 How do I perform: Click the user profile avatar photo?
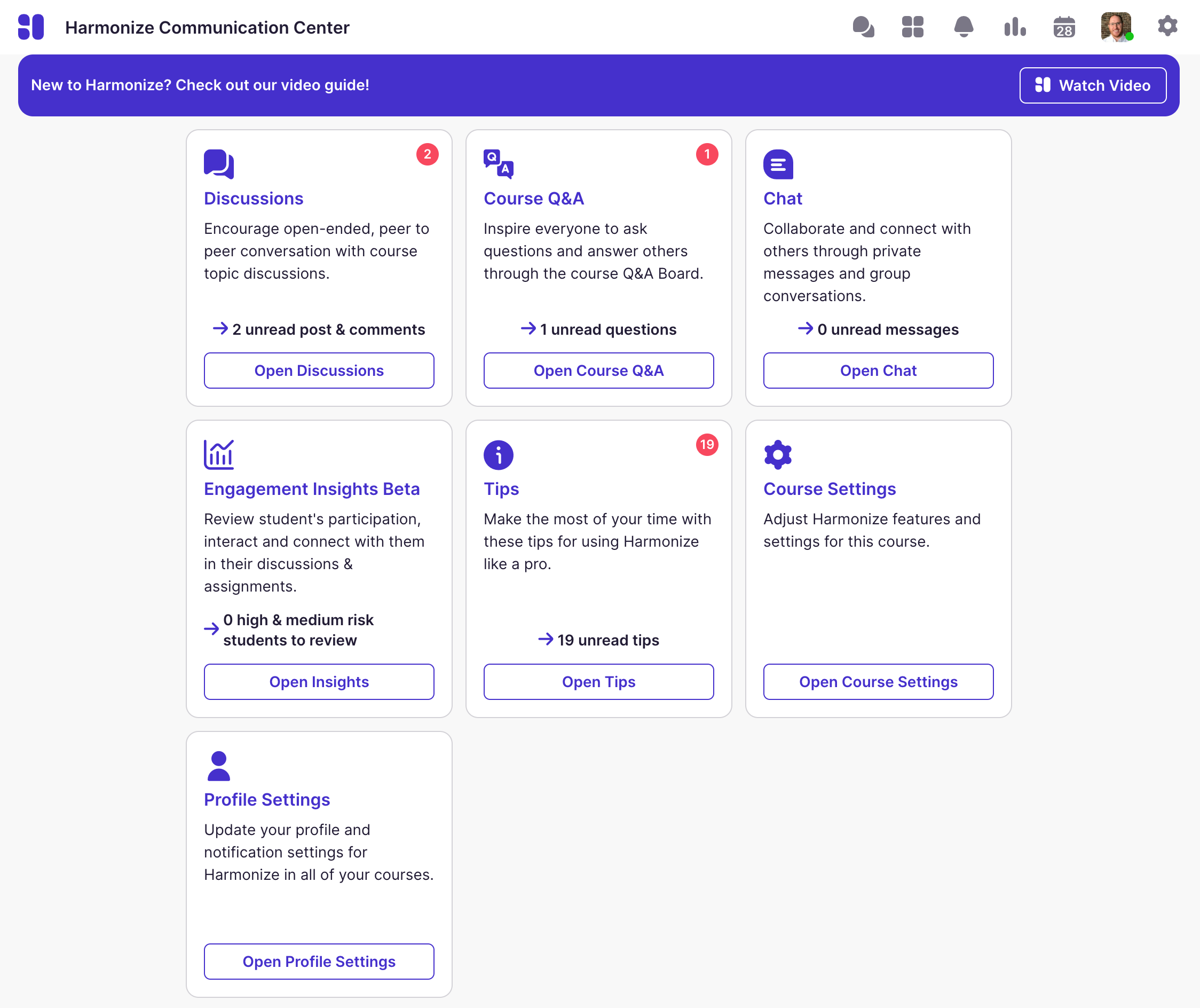tap(1116, 27)
